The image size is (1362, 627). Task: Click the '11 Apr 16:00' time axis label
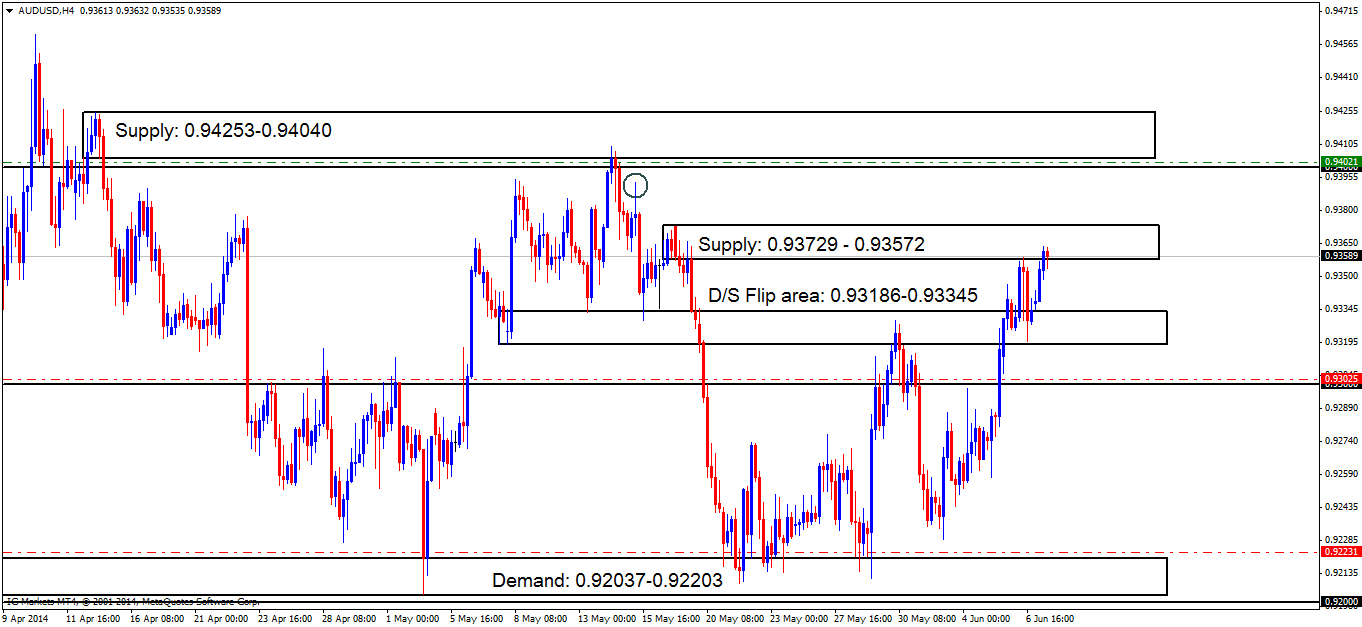[x=91, y=619]
